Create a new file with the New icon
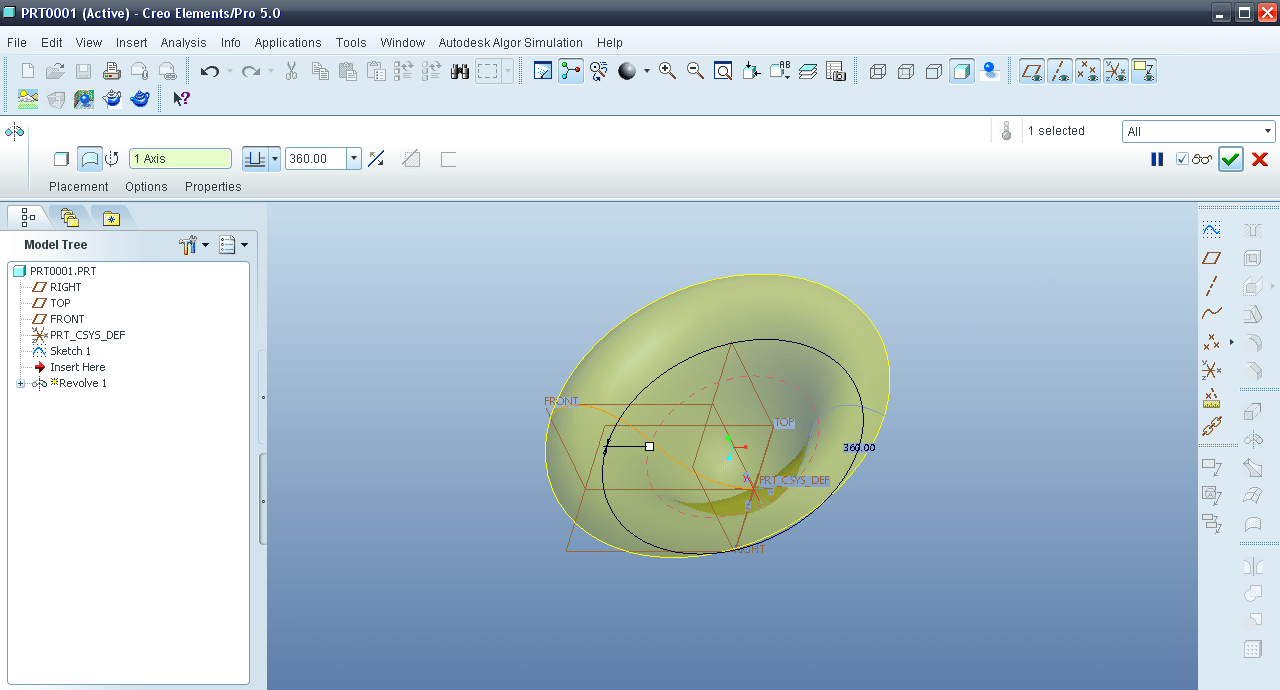 tap(28, 71)
